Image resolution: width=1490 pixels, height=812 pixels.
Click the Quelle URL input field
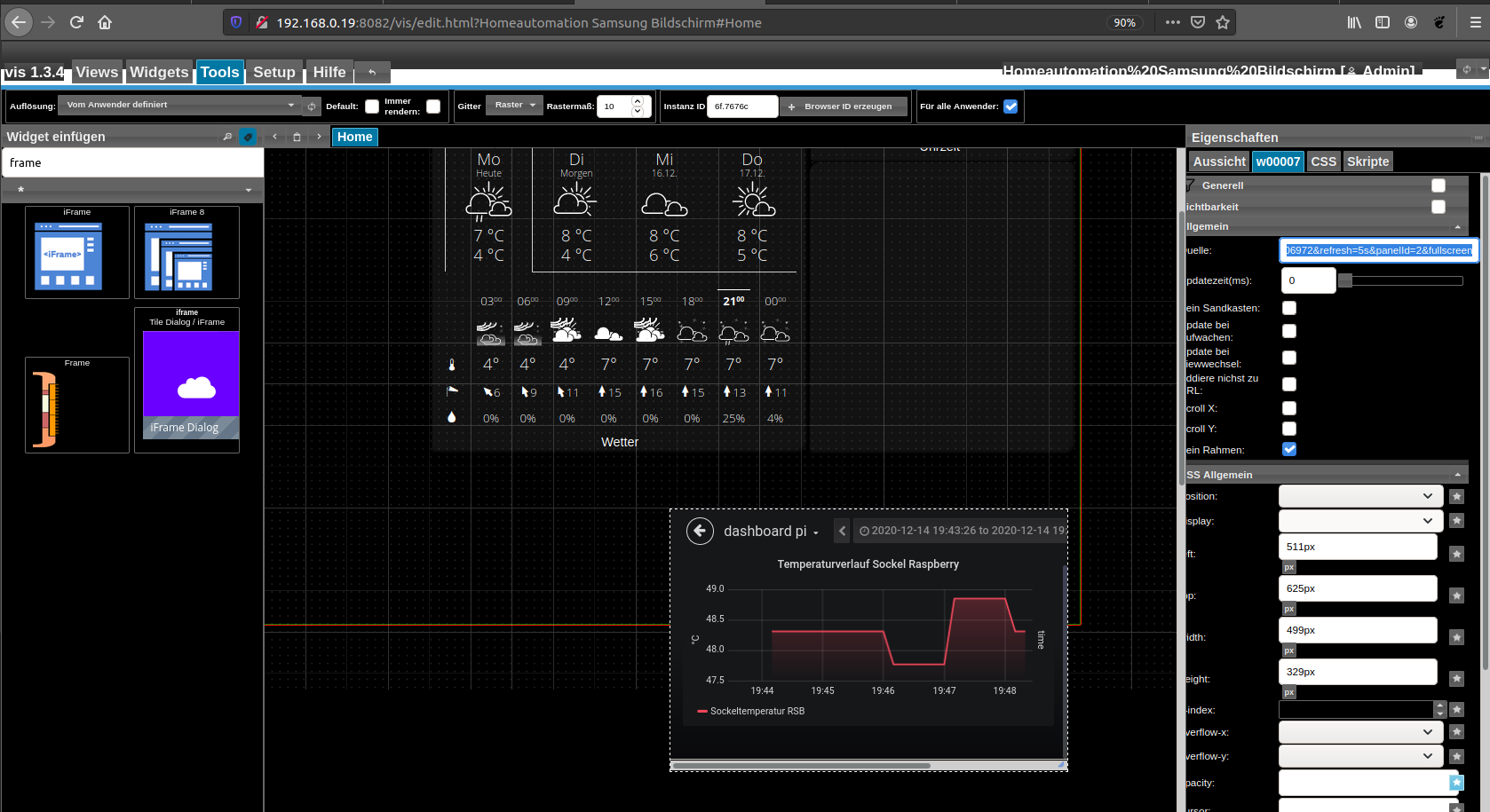(x=1378, y=250)
